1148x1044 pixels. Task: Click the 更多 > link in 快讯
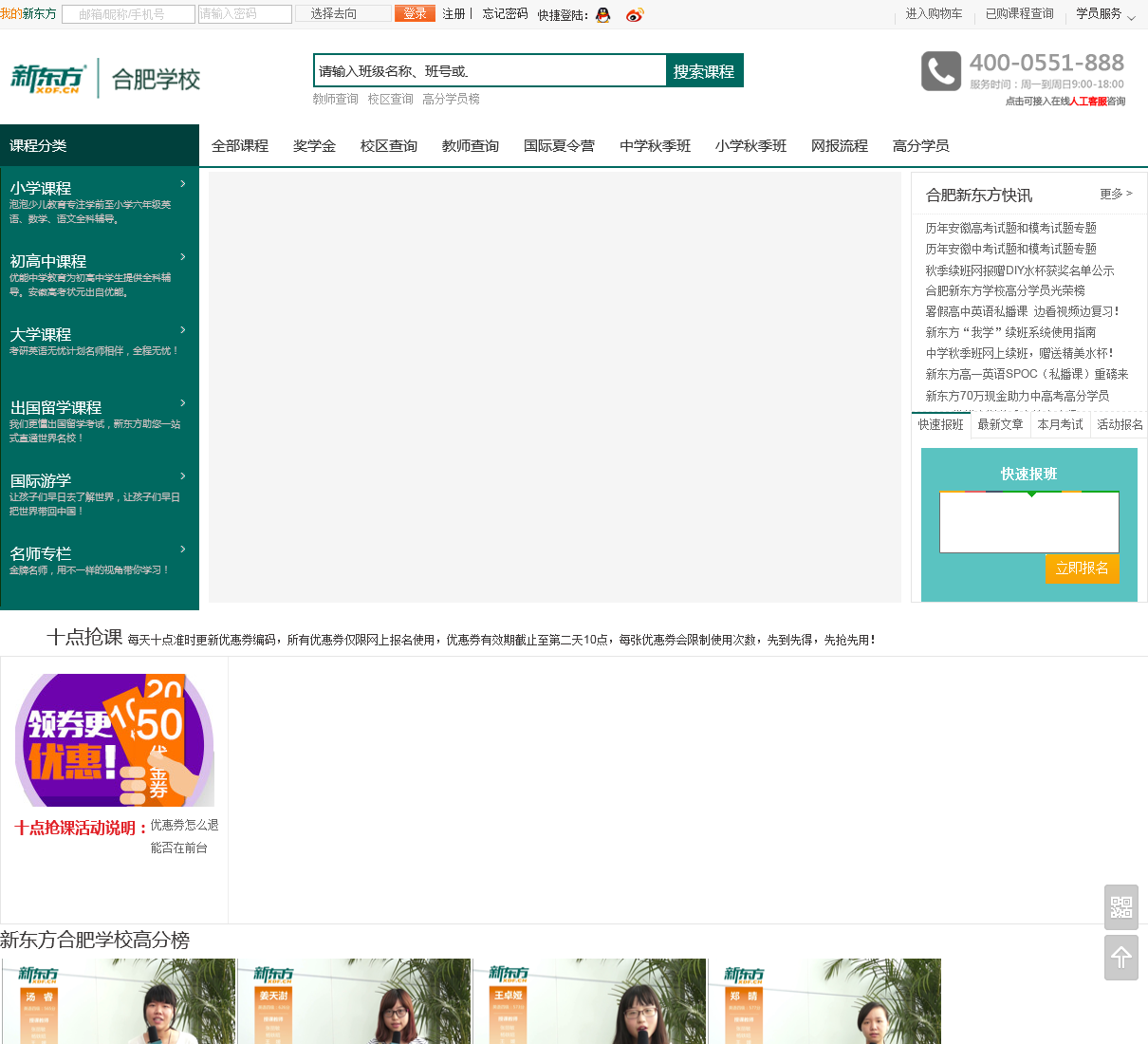[1116, 194]
